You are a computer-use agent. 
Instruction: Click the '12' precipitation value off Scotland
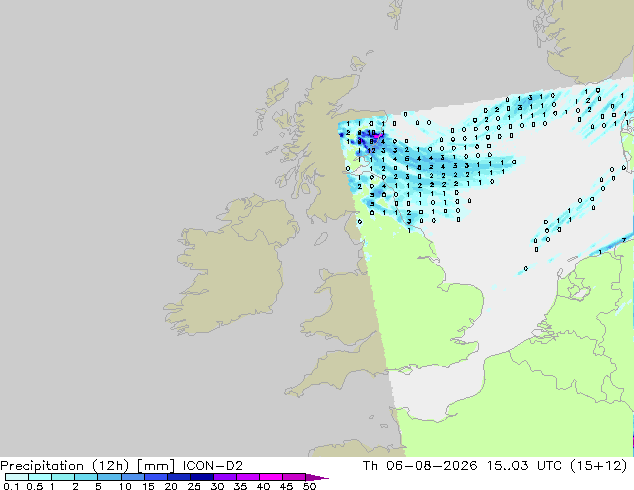[x=372, y=150]
